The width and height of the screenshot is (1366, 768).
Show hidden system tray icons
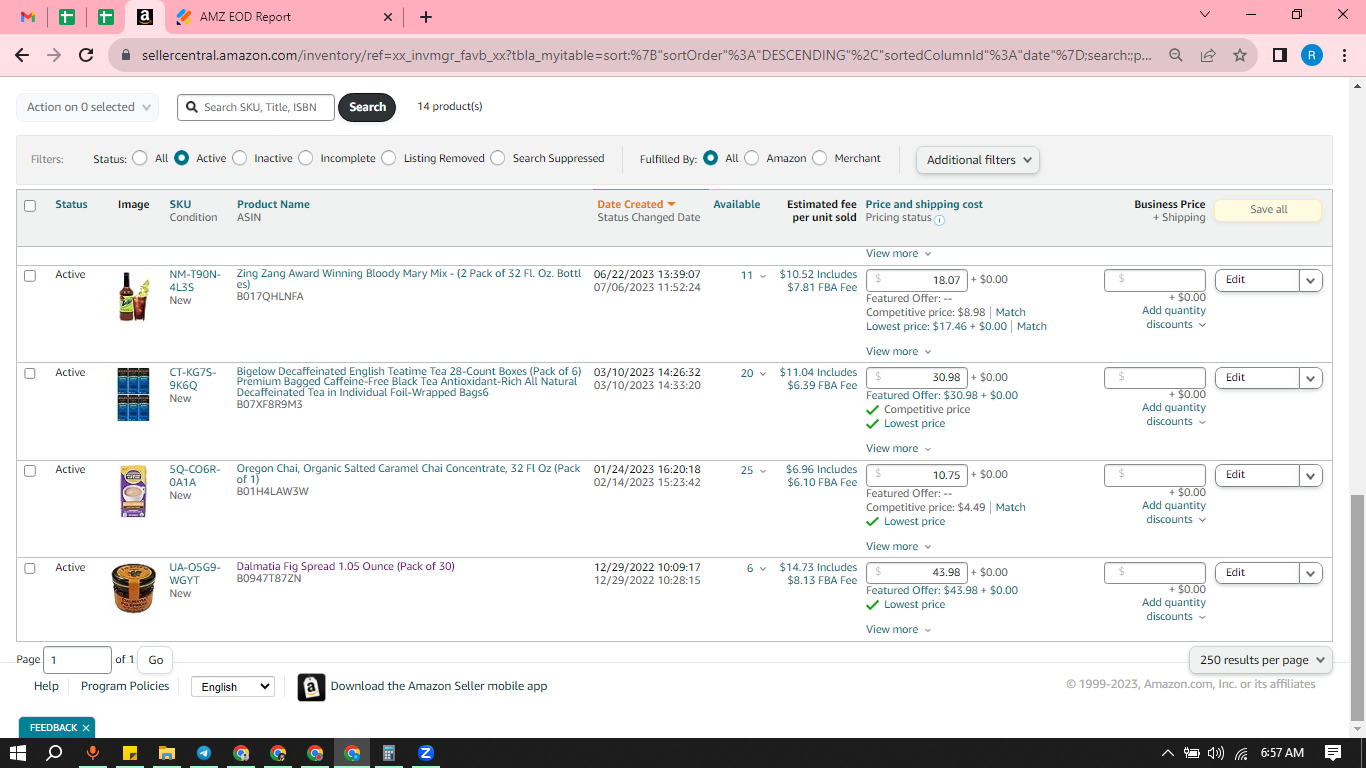[1167, 753]
